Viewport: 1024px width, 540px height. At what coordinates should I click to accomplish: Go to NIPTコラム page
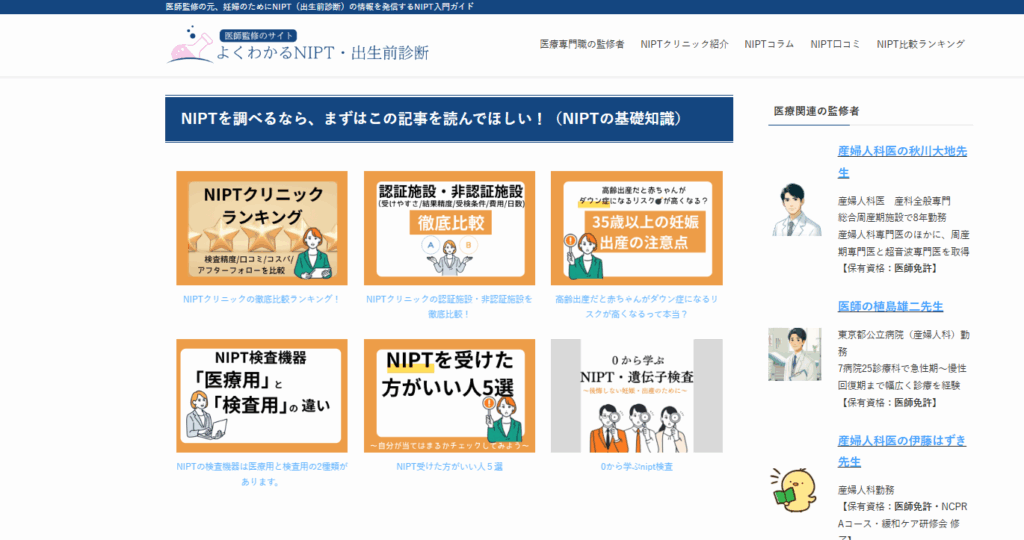(769, 44)
